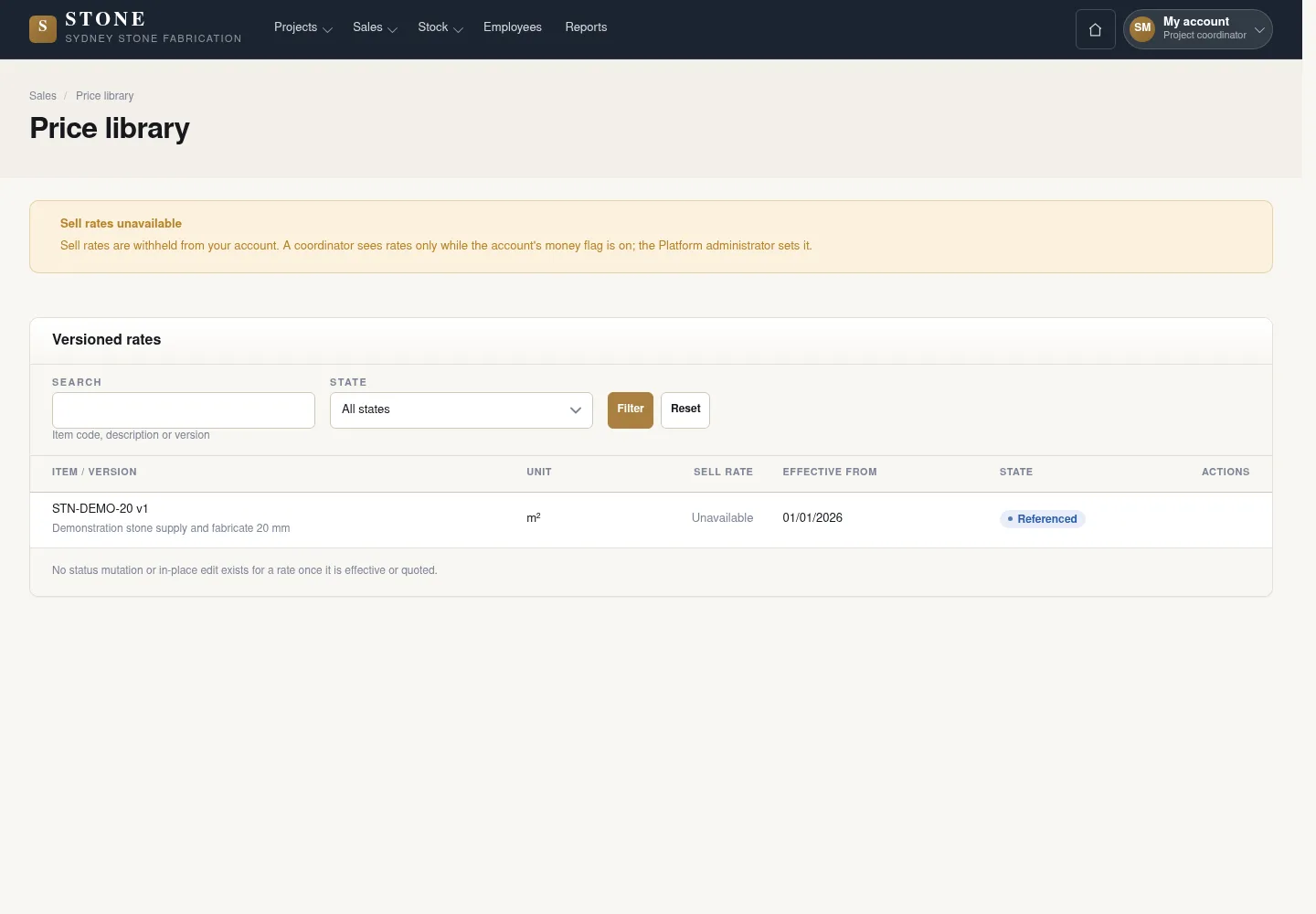Expand the My account dropdown
Image resolution: width=1316 pixels, height=914 pixels.
point(1198,29)
